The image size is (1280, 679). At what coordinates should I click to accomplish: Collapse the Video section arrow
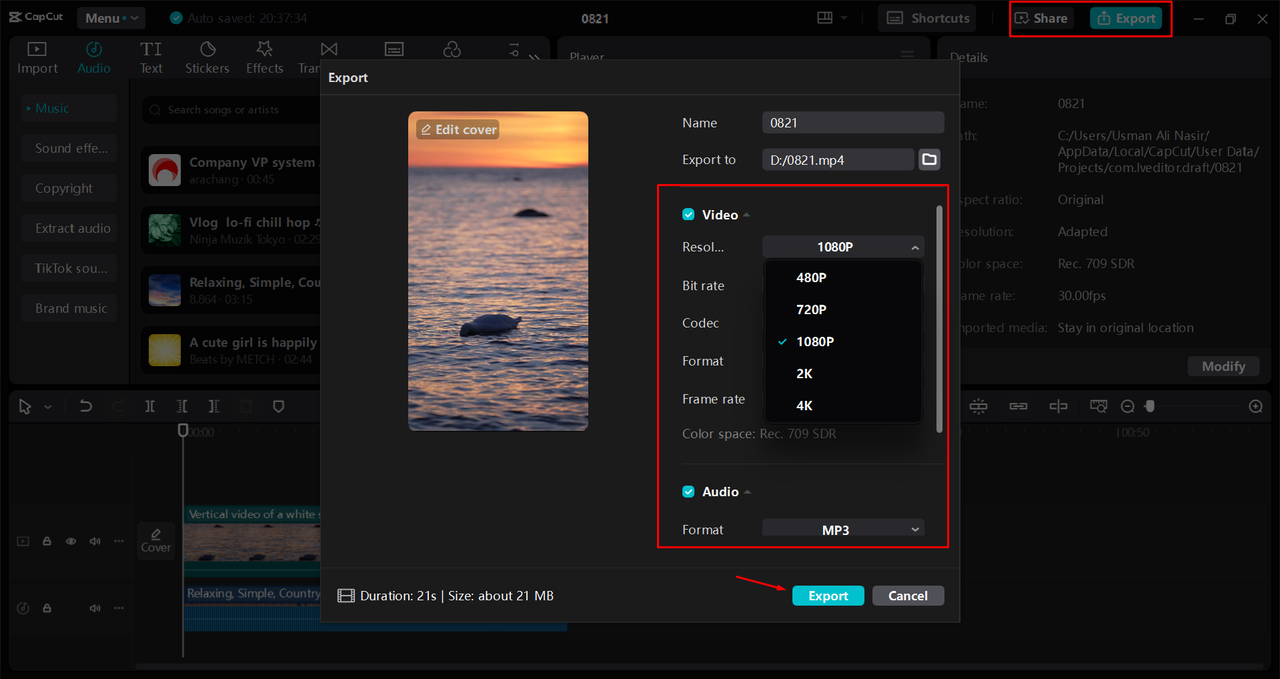pos(746,215)
